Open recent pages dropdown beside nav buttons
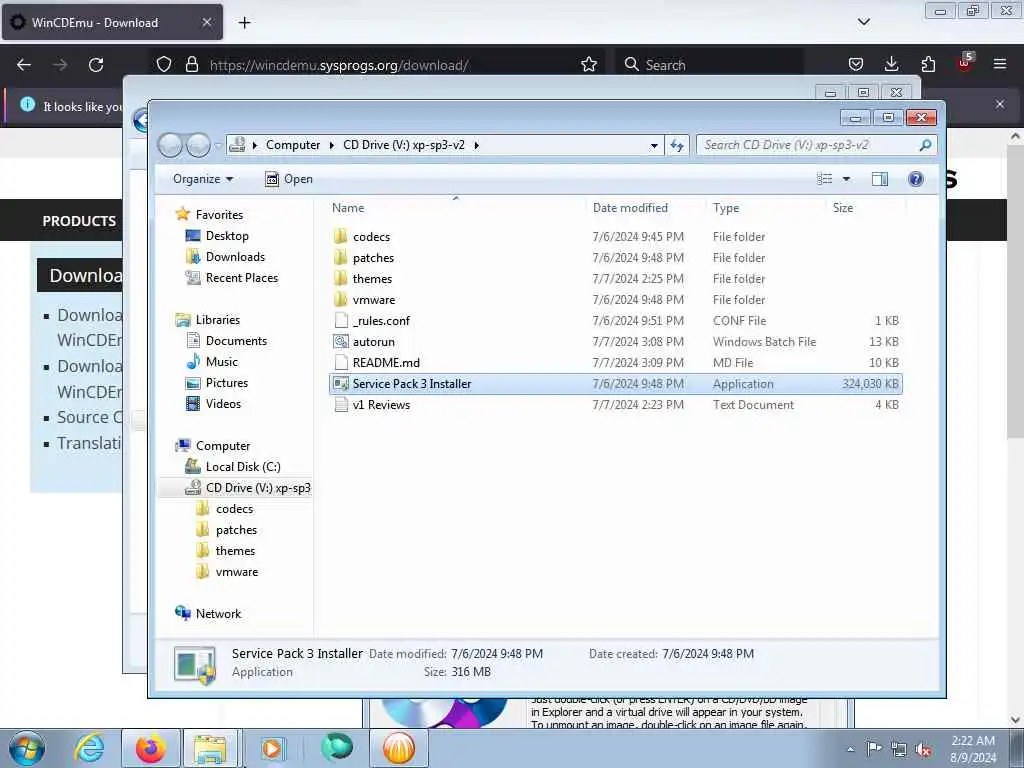 (217, 145)
